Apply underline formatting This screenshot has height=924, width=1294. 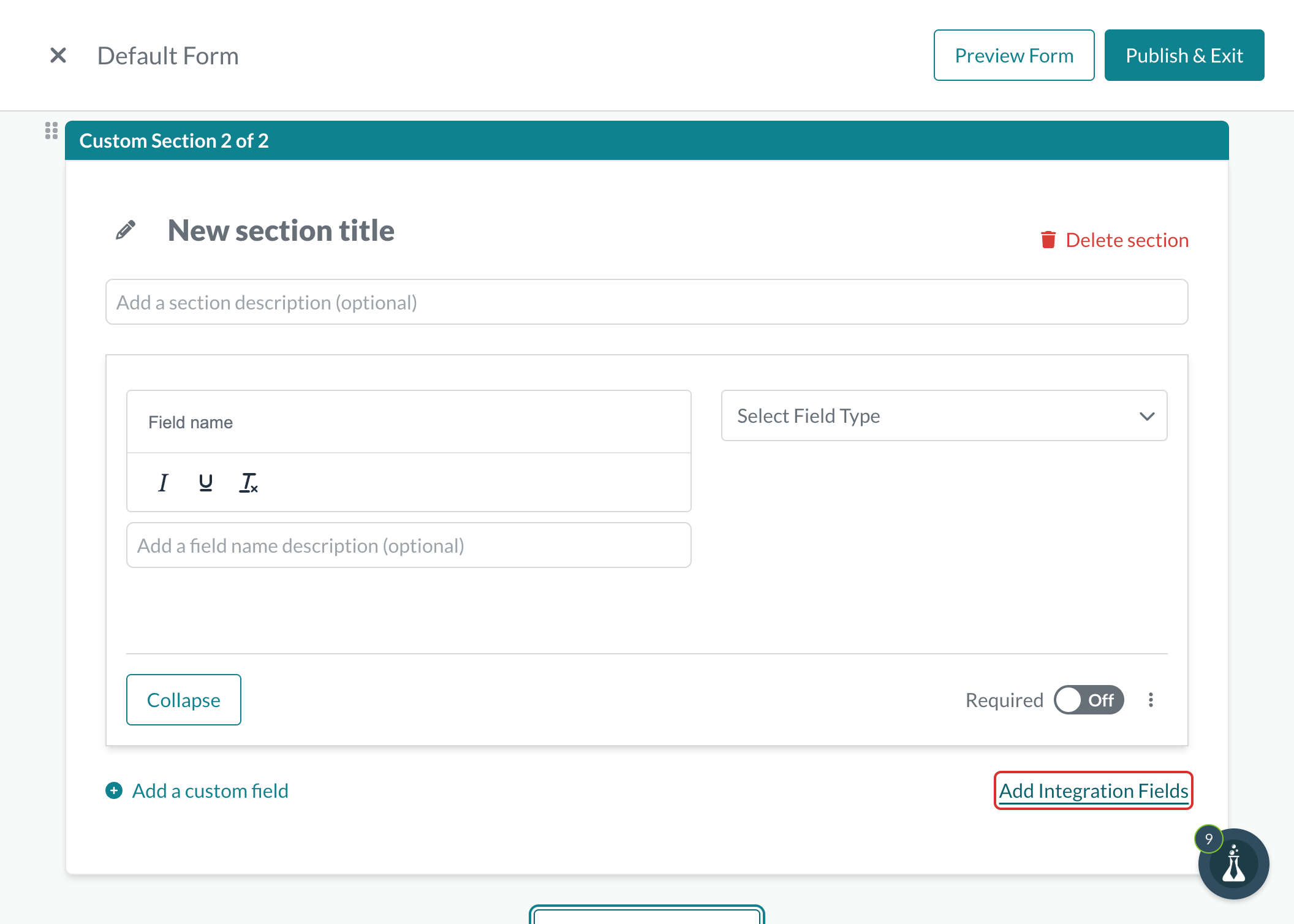pyautogui.click(x=206, y=483)
